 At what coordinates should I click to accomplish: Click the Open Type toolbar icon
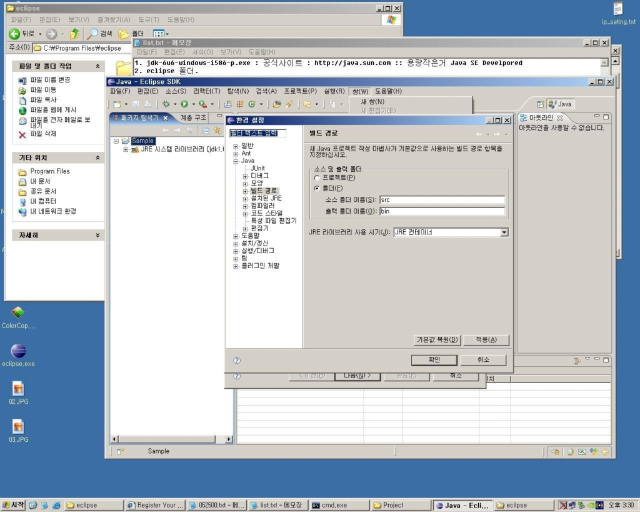[277, 105]
